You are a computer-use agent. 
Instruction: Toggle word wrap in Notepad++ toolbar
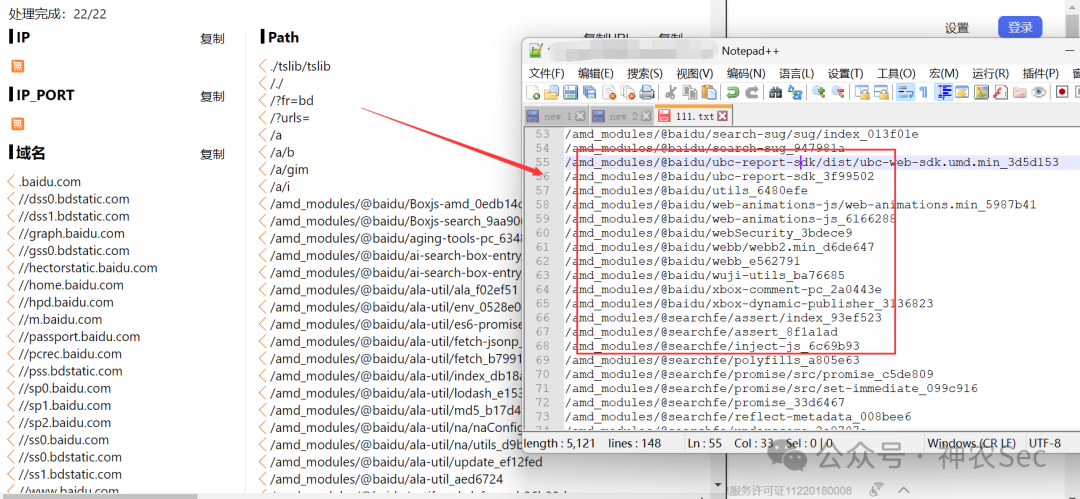click(905, 92)
